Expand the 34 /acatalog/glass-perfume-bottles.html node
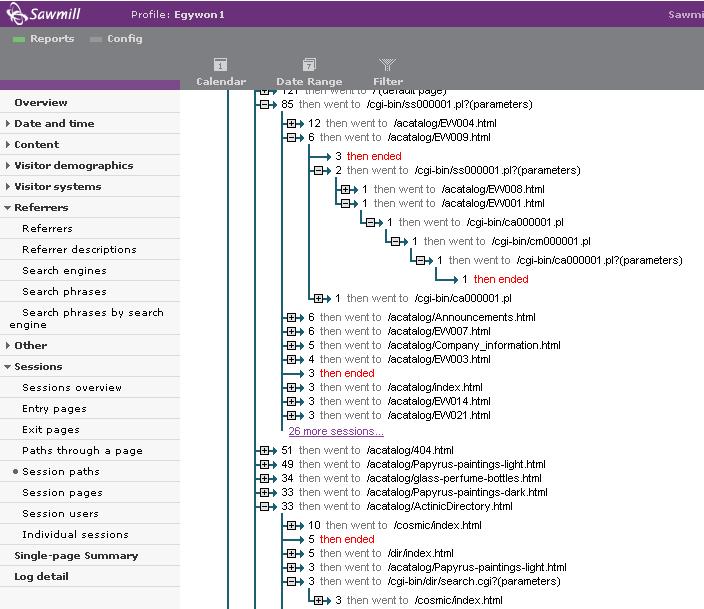This screenshot has width=704, height=609. 265,478
